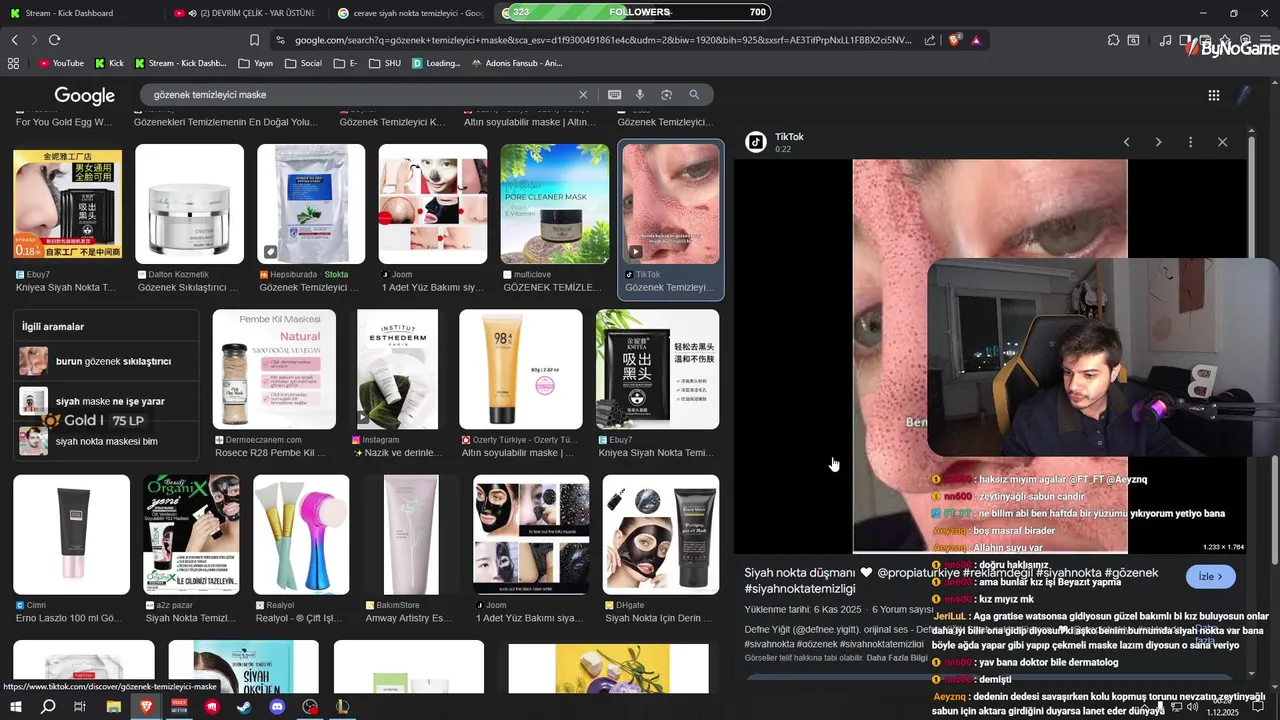Image resolution: width=1280 pixels, height=720 pixels.
Task: Open the Google apps grid icon
Action: pos(1213,95)
